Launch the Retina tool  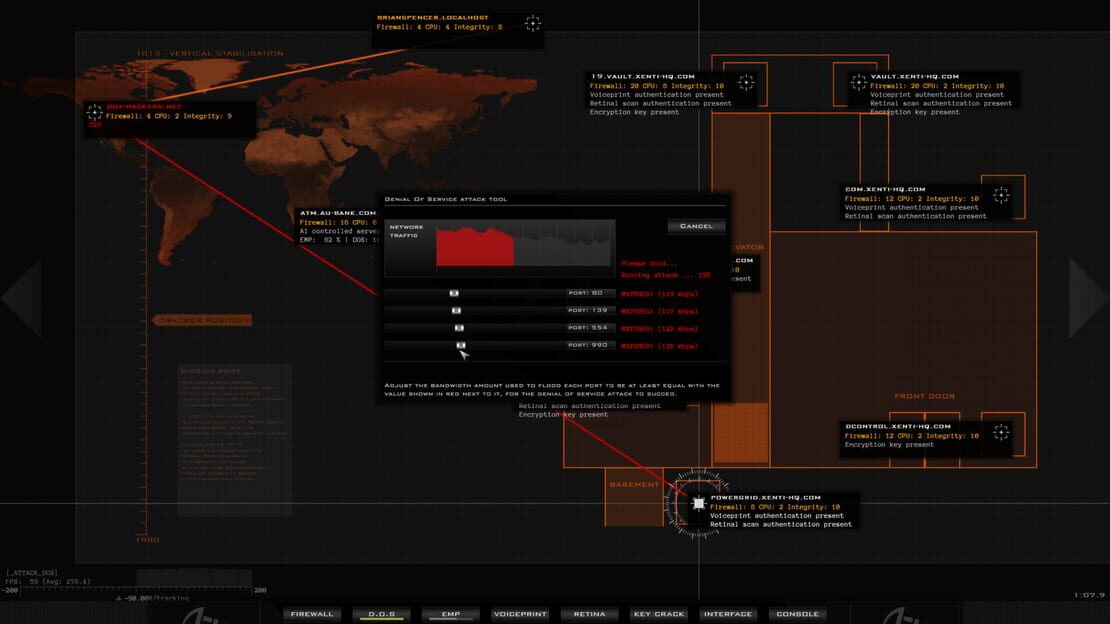590,614
